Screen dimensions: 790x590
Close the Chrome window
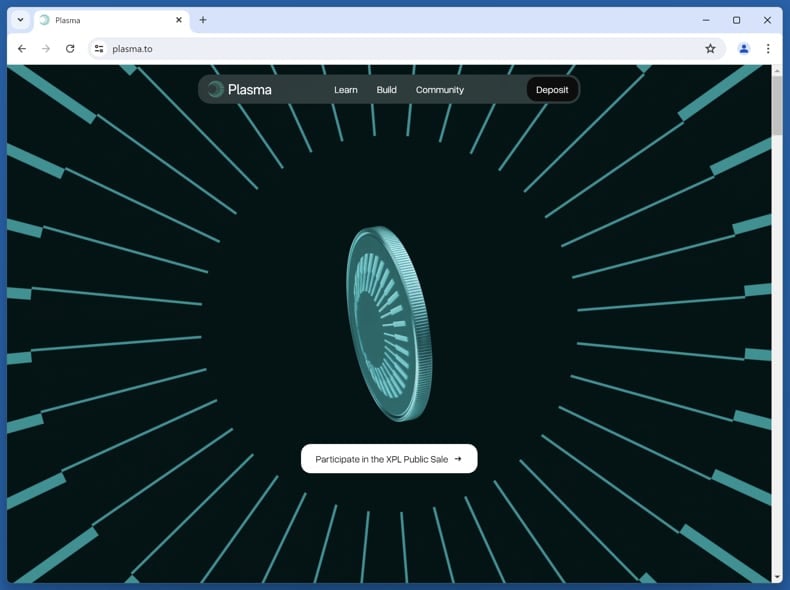(767, 20)
